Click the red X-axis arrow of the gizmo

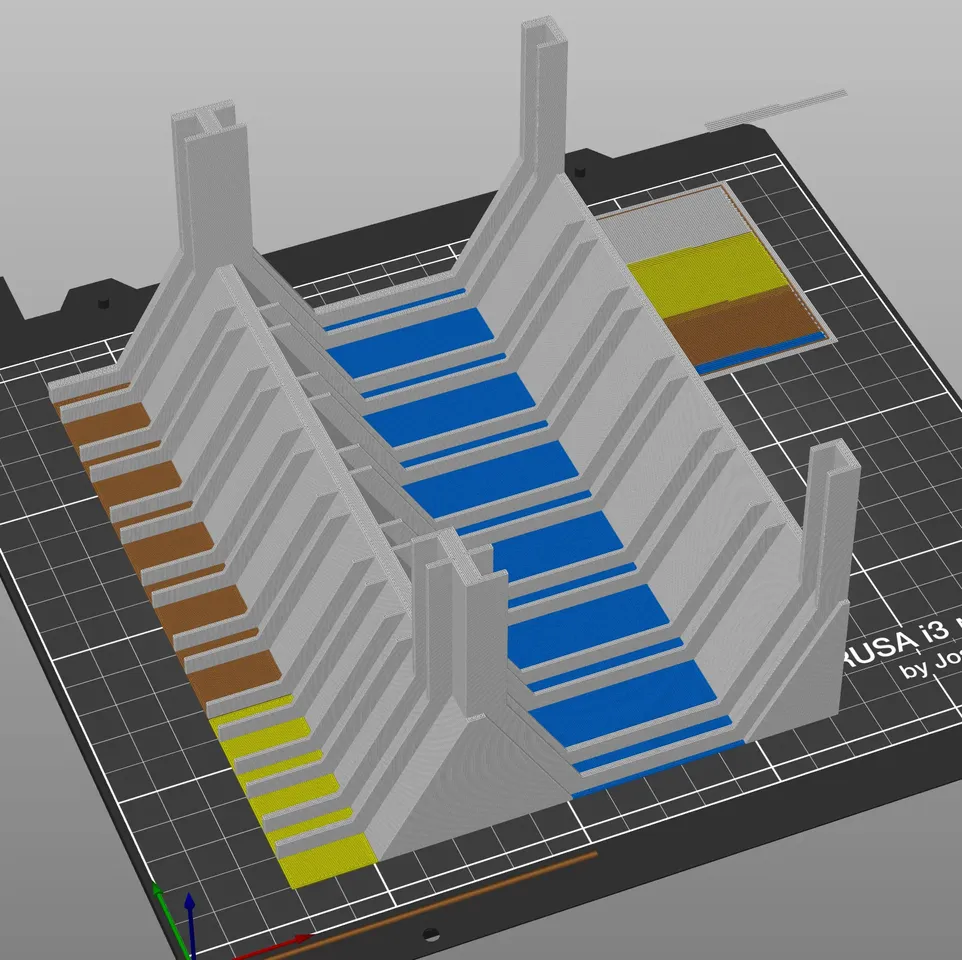(290, 940)
